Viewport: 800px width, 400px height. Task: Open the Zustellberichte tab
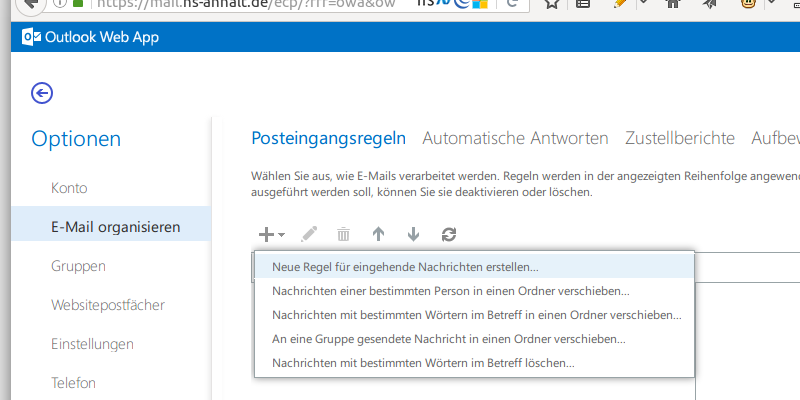(680, 138)
